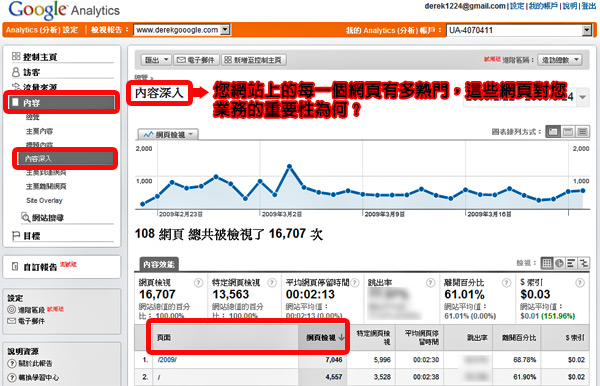This screenshot has width=600, height=386.
Task: Sort table by 頁面 column header
Action: tap(225, 337)
